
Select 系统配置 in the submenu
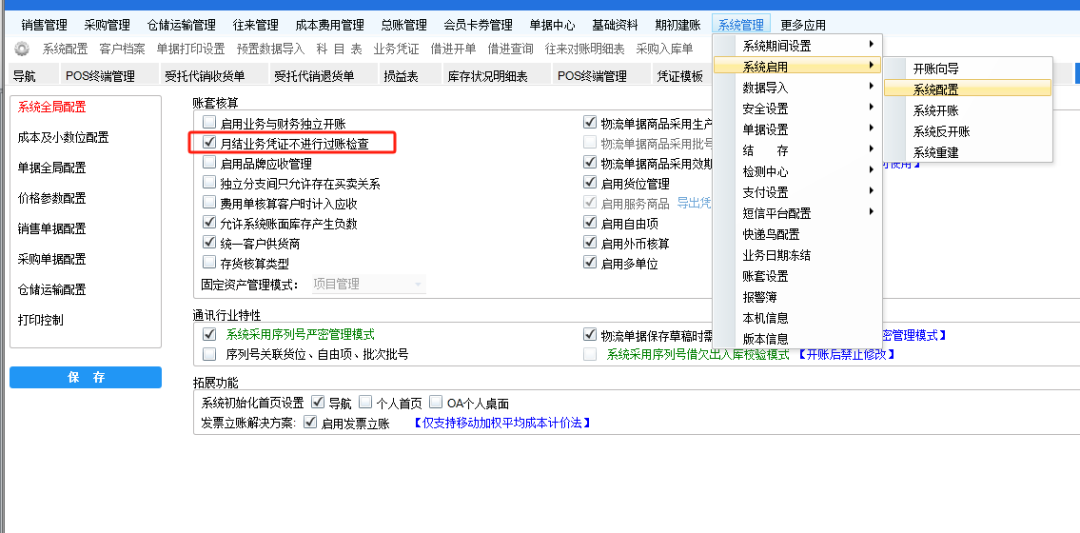click(936, 89)
